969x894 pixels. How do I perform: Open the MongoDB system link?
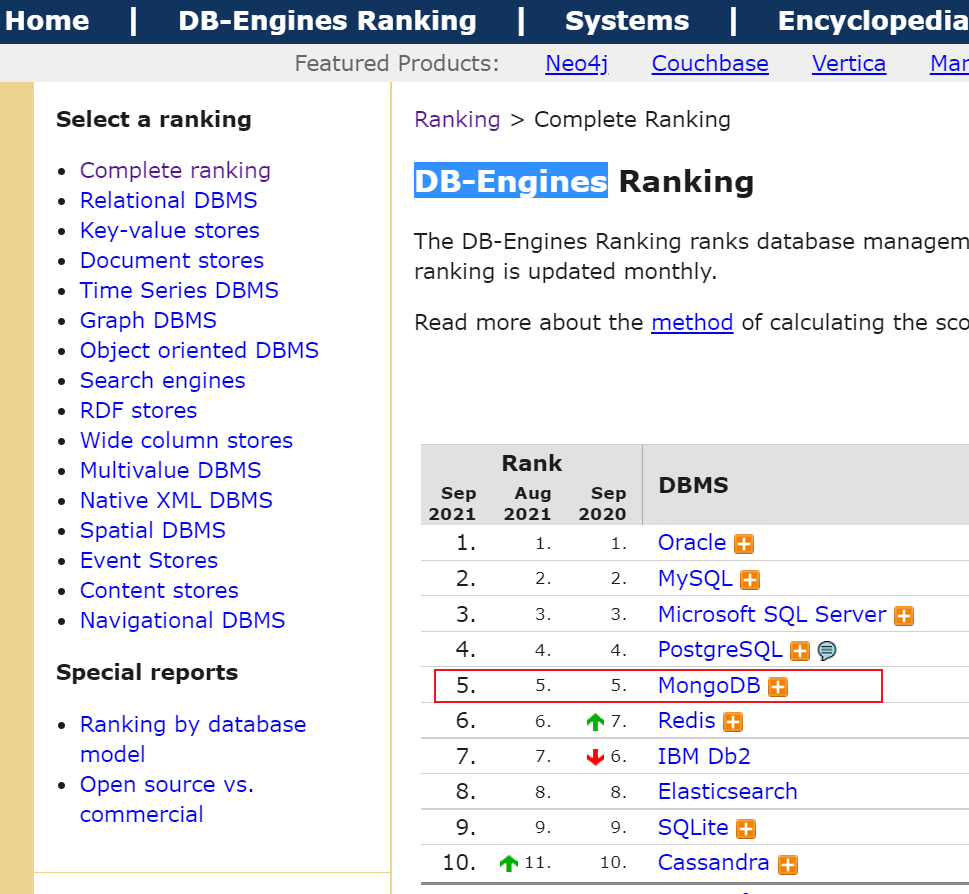tap(709, 686)
